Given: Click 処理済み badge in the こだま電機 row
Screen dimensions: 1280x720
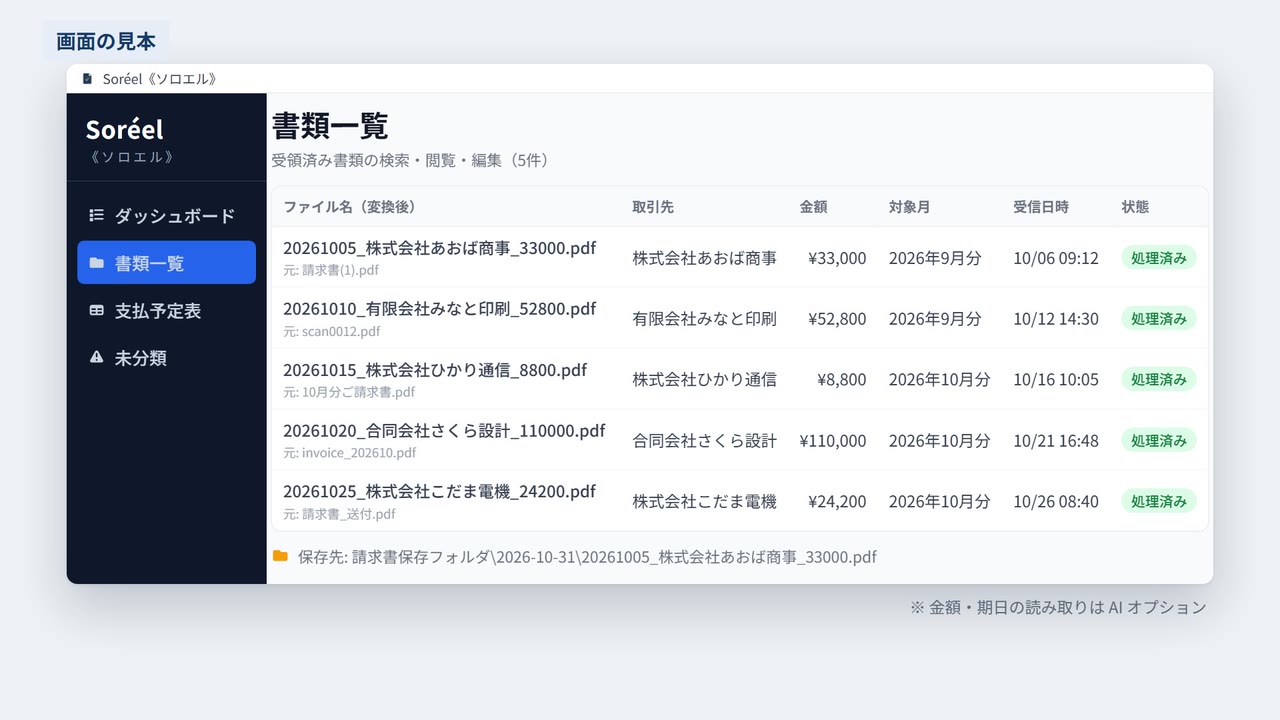Looking at the screenshot, I should 1159,502.
